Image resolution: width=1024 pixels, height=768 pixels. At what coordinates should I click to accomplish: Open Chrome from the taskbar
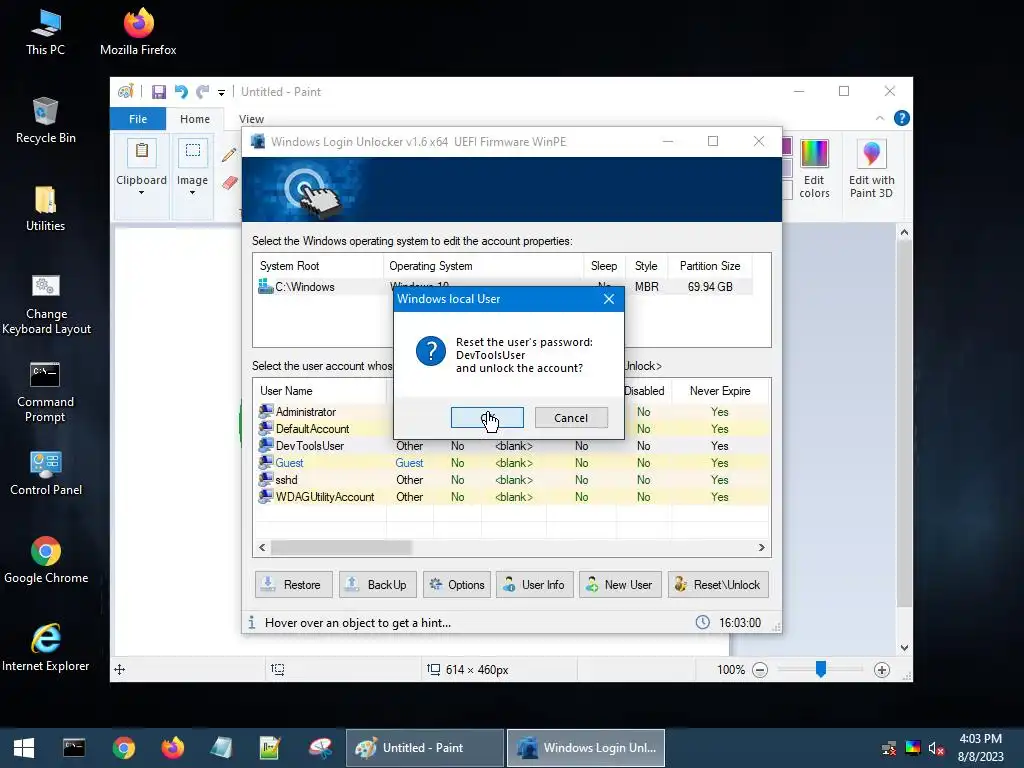click(x=123, y=748)
